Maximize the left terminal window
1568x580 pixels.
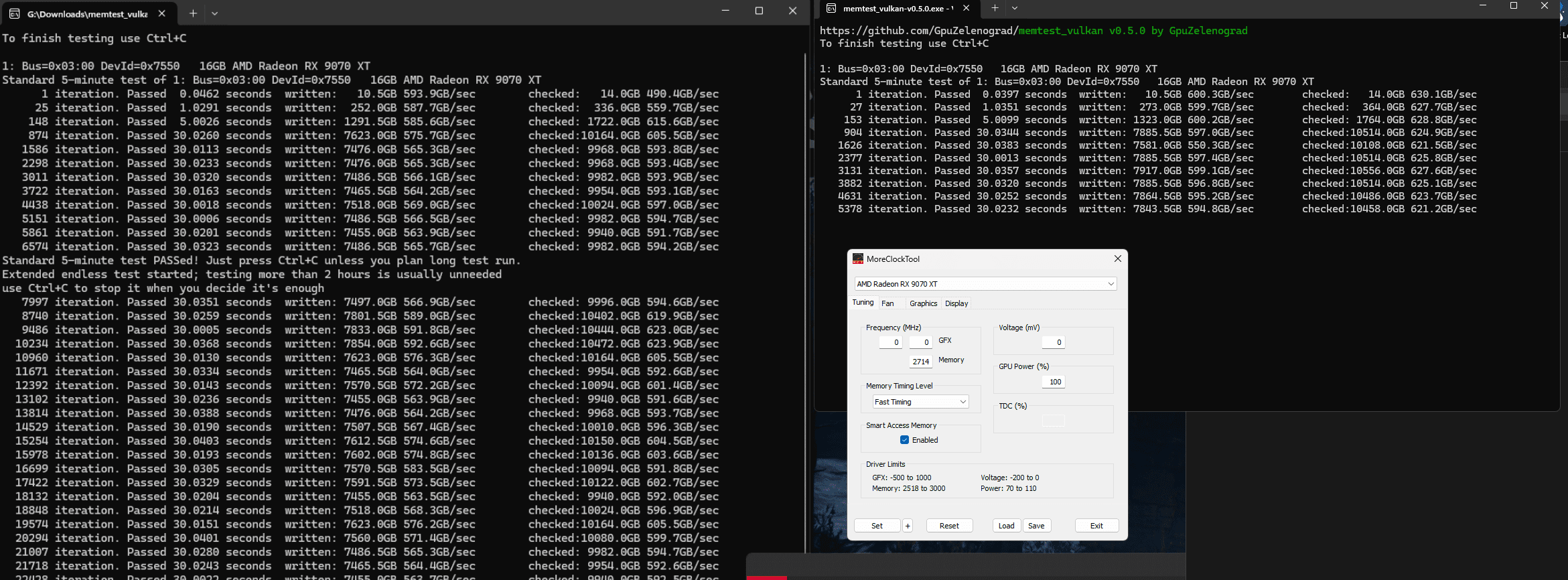(x=759, y=11)
